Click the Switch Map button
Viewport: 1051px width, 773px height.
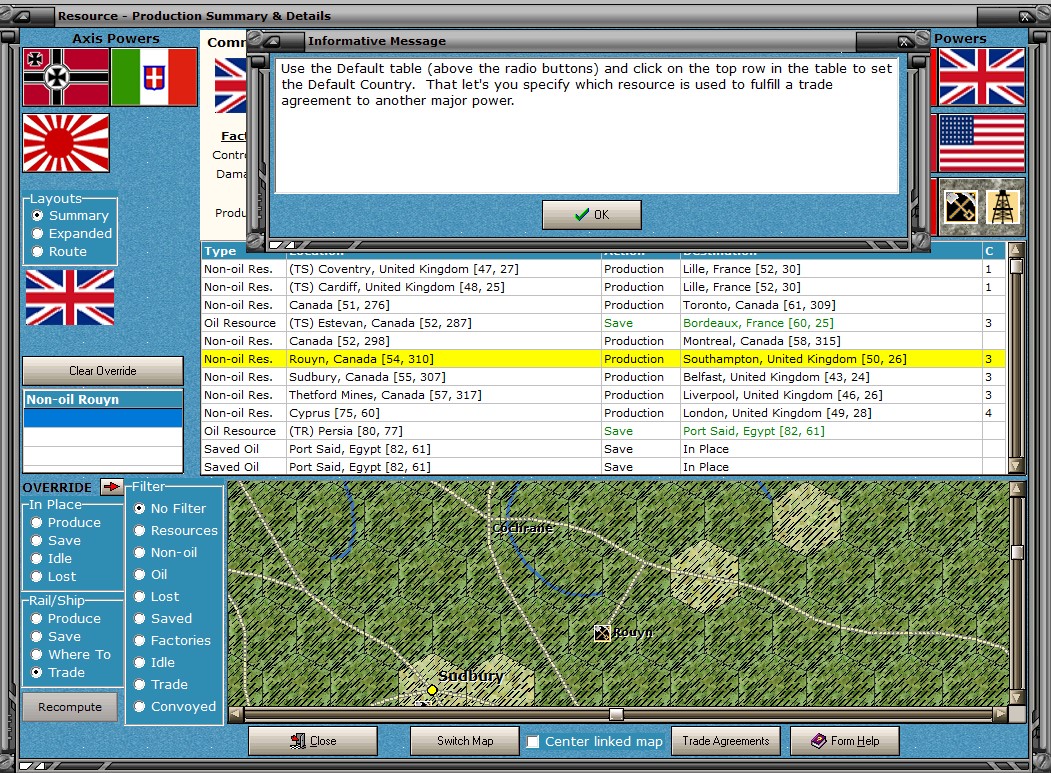(x=465, y=741)
